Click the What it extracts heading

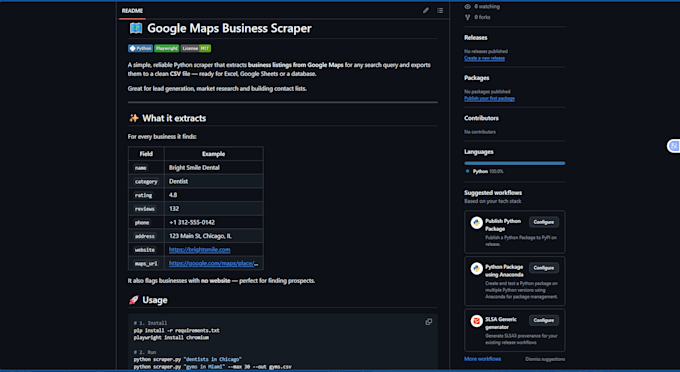pos(174,118)
